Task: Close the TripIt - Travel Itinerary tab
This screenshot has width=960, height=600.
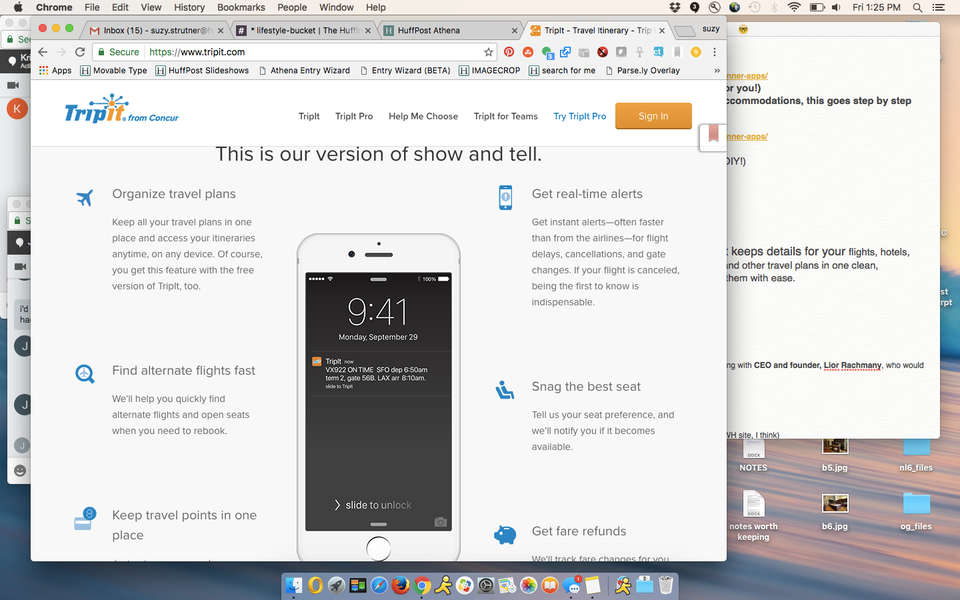Action: point(662,30)
